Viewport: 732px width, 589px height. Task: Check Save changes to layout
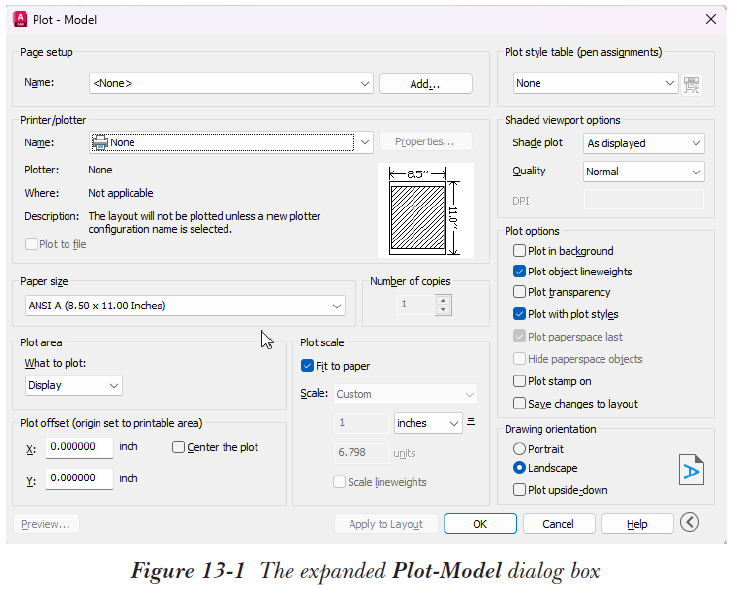pyautogui.click(x=519, y=403)
